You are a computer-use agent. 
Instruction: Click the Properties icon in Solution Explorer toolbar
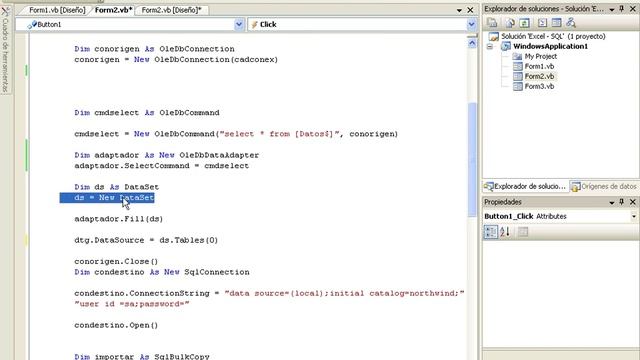(x=493, y=23)
